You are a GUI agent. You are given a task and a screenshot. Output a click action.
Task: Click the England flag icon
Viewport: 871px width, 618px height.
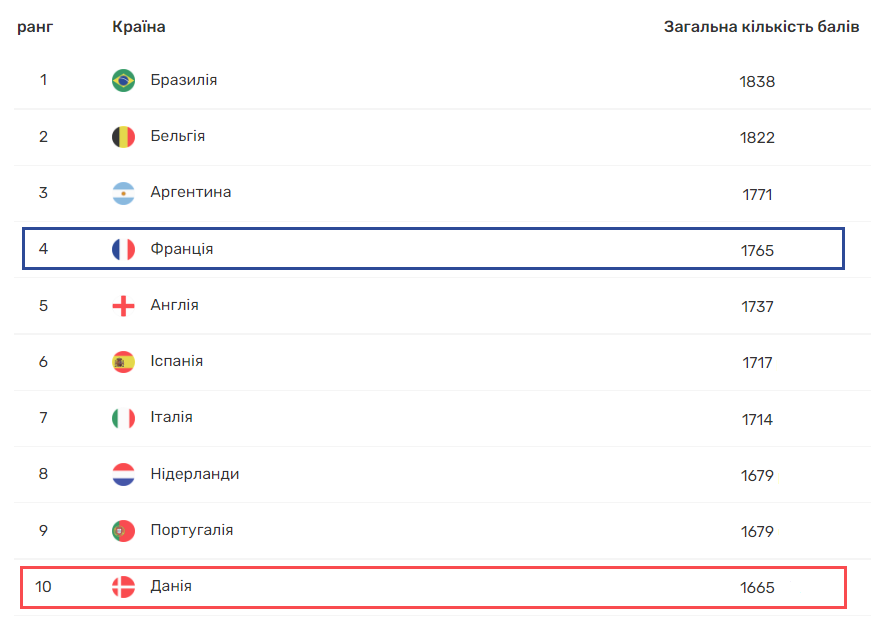pos(123,306)
